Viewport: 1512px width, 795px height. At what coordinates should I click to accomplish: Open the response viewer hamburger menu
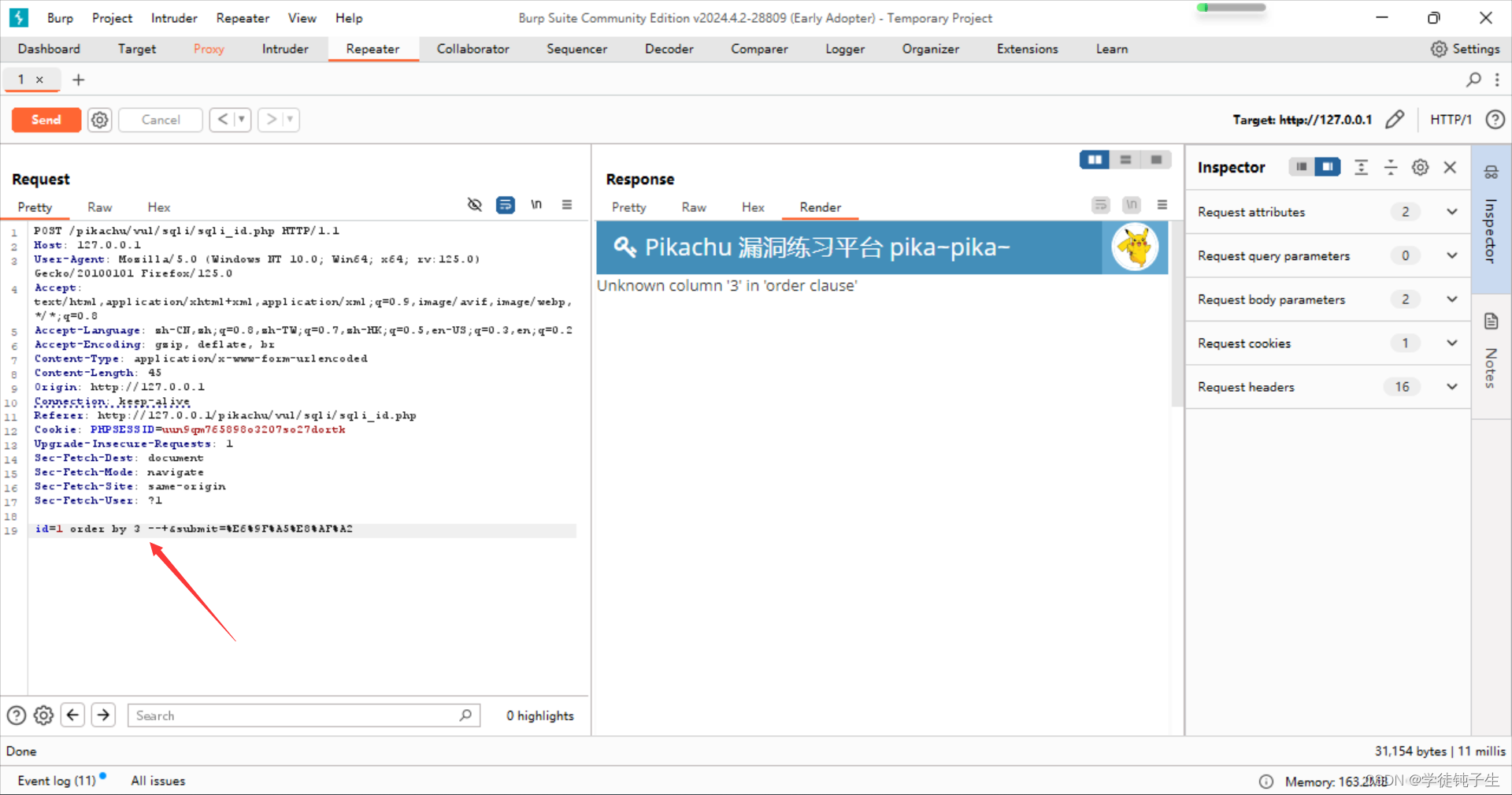1162,205
